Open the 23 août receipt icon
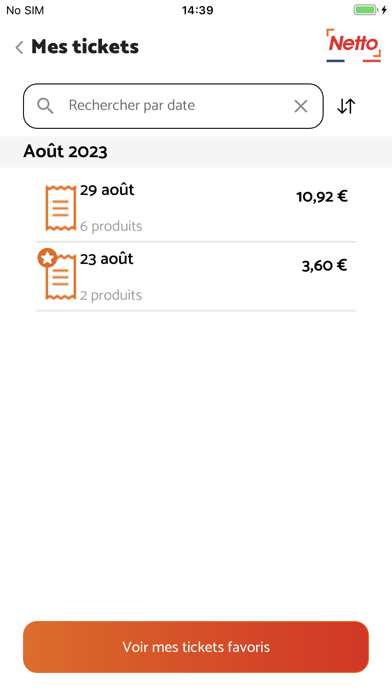Screen dimensions: 392x696 tap(60, 277)
